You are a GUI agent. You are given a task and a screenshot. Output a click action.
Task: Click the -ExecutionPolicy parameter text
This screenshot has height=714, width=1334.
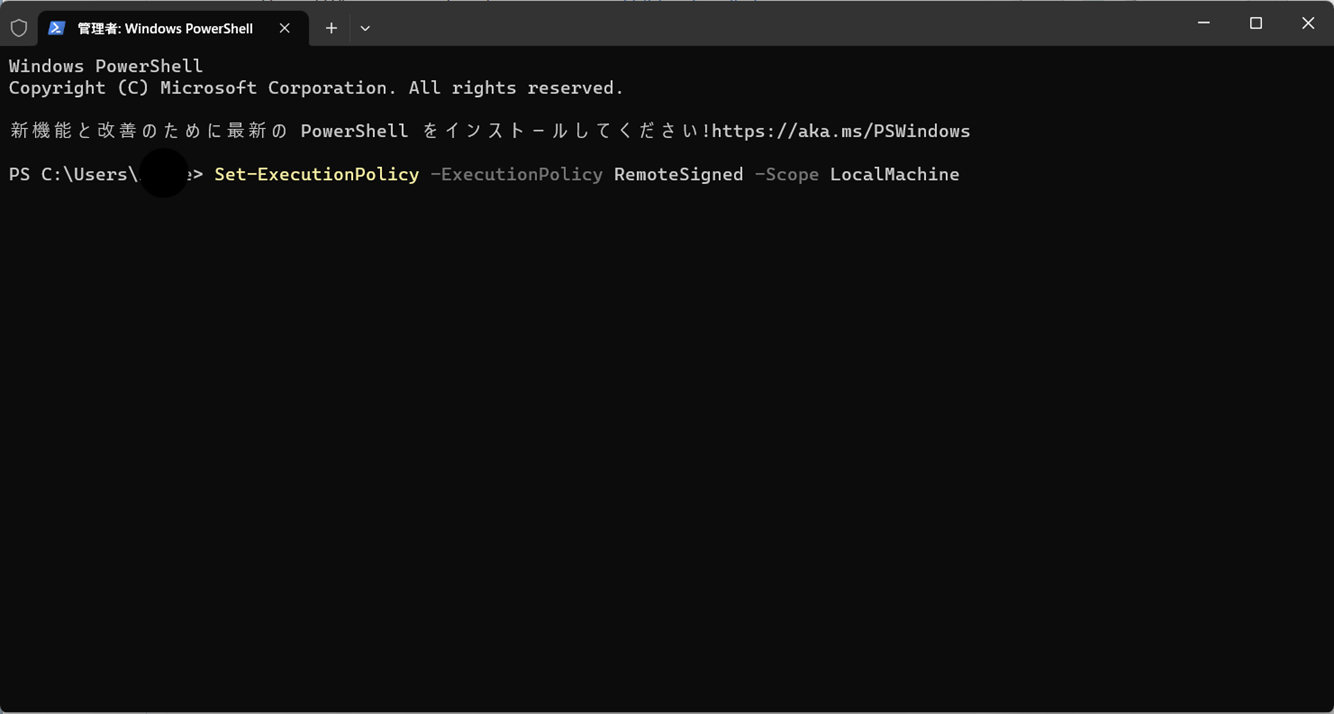(x=516, y=174)
